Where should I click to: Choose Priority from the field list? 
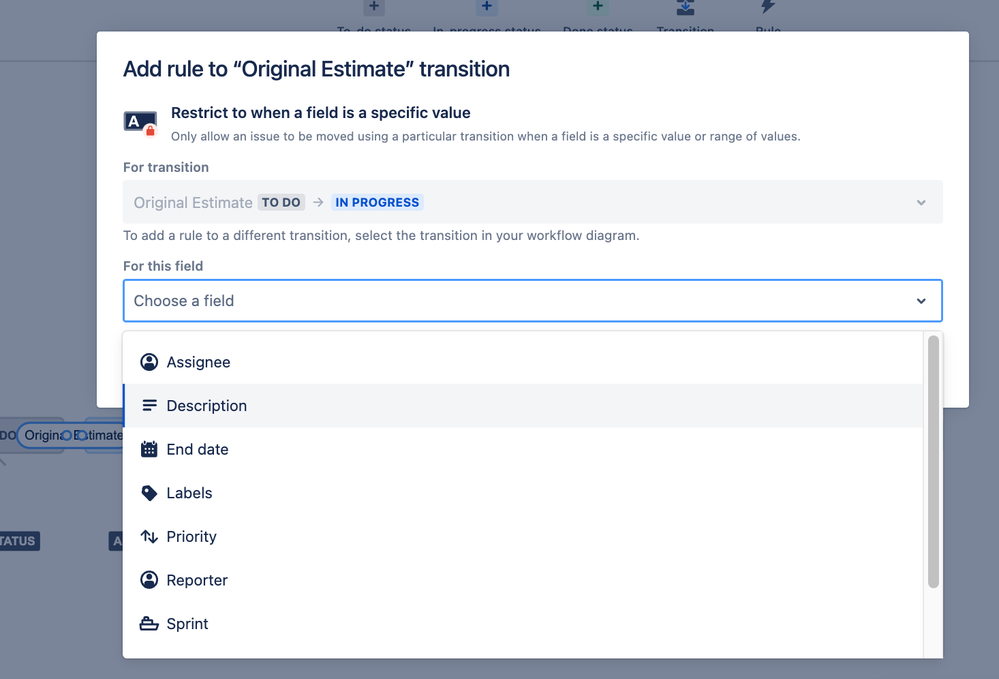[522, 536]
